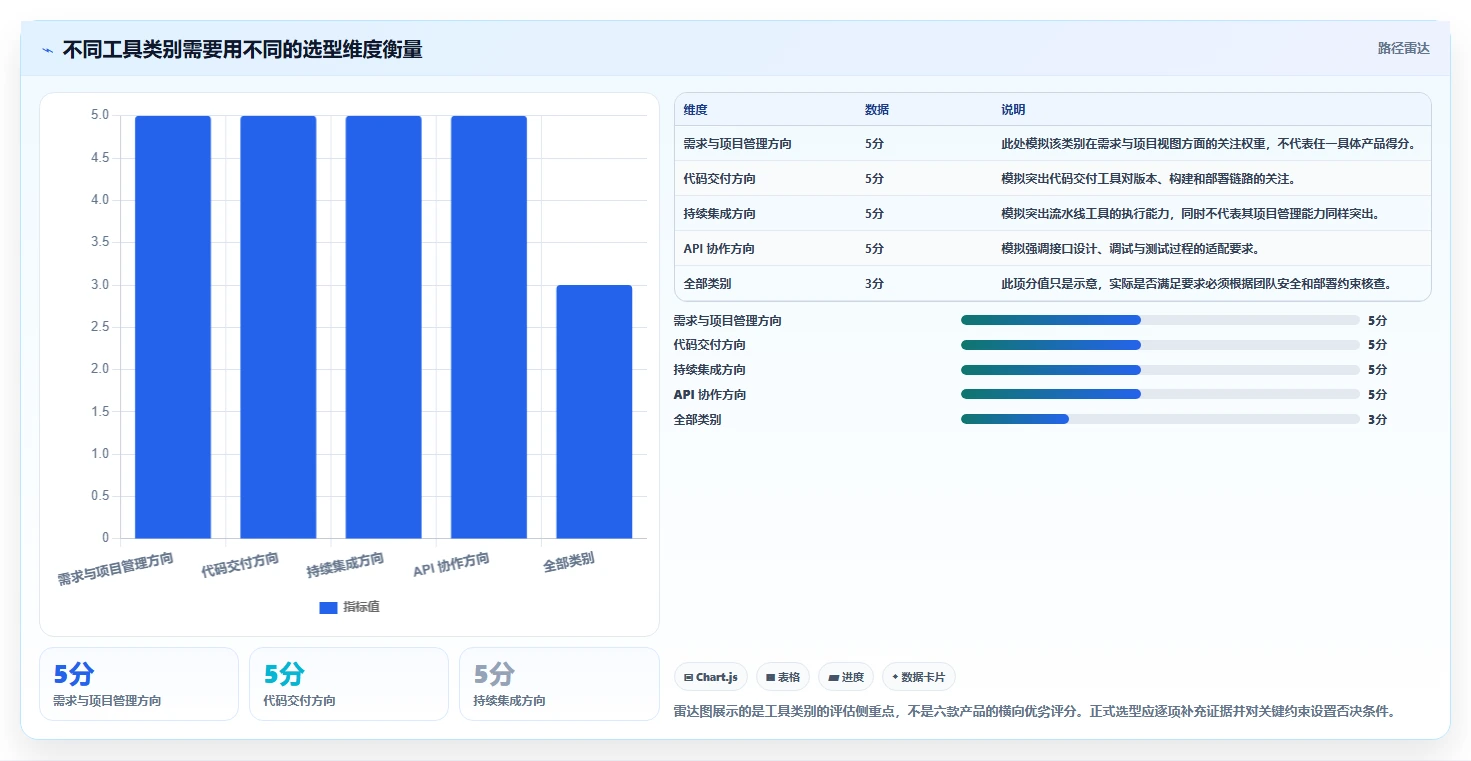Select the 进度 tag chip
The image size is (1471, 761).
coord(846,677)
